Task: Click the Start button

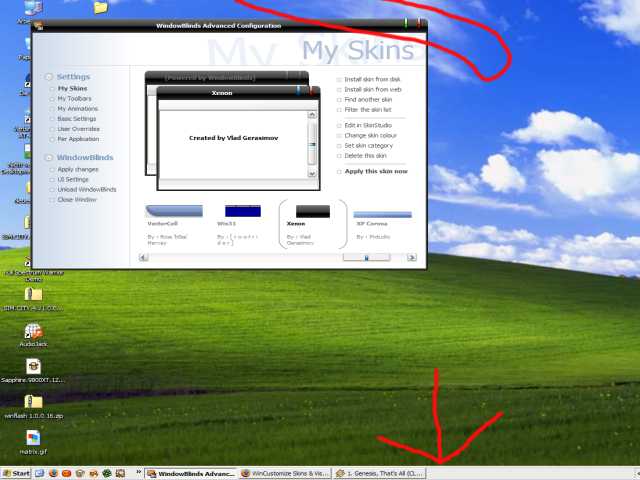Action: coord(16,473)
